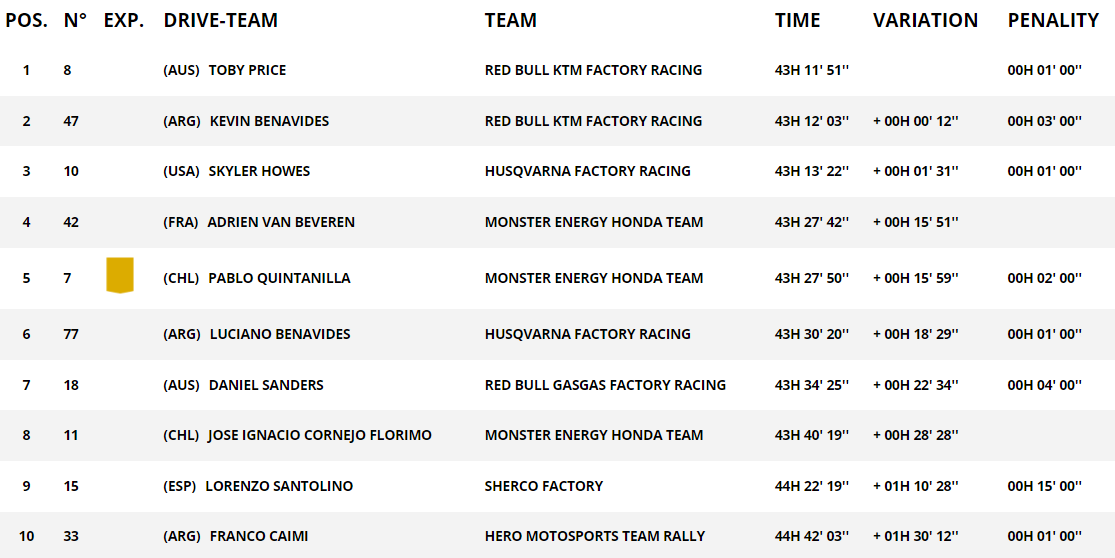Click Toby Price's time 43H 11' 51''
The height and width of the screenshot is (558, 1115).
tap(812, 70)
